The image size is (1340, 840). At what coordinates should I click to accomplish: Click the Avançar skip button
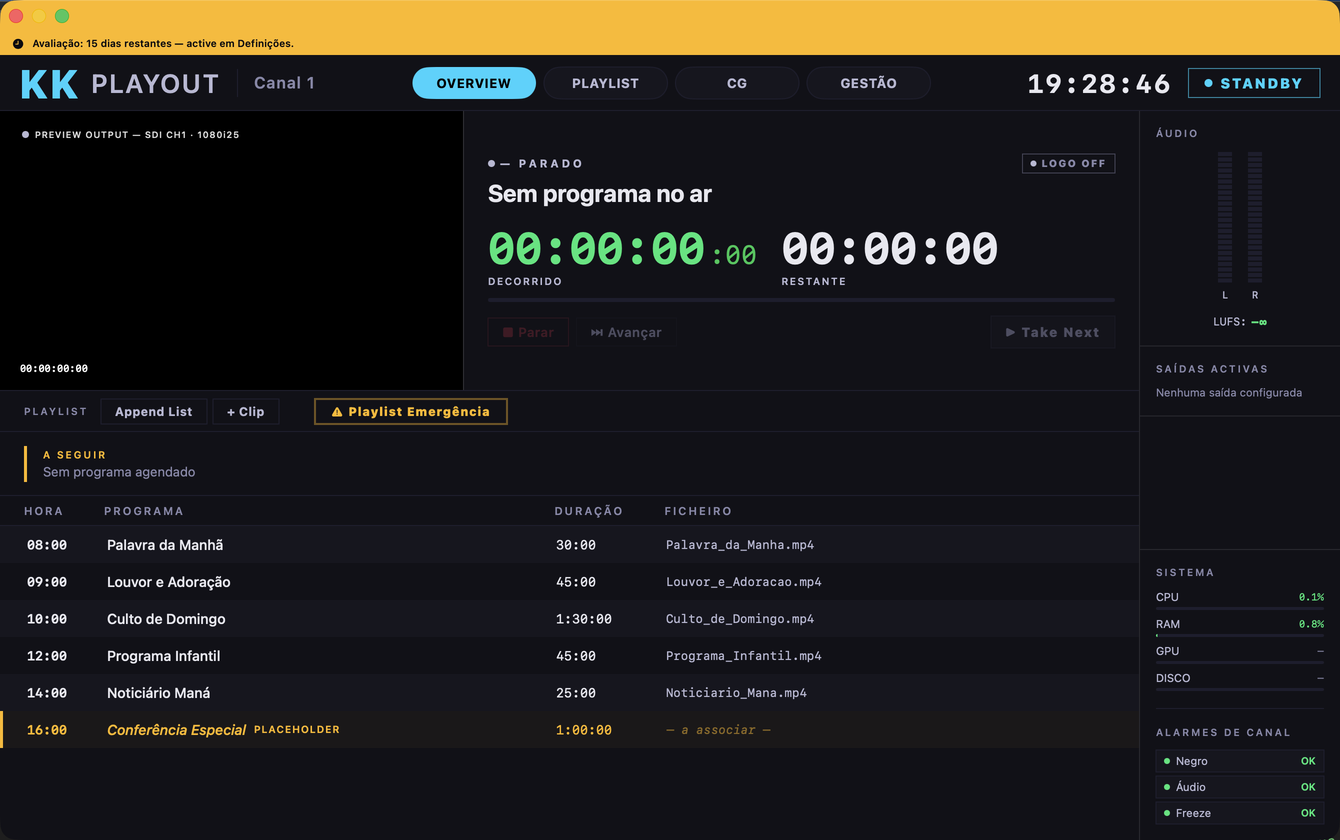626,332
